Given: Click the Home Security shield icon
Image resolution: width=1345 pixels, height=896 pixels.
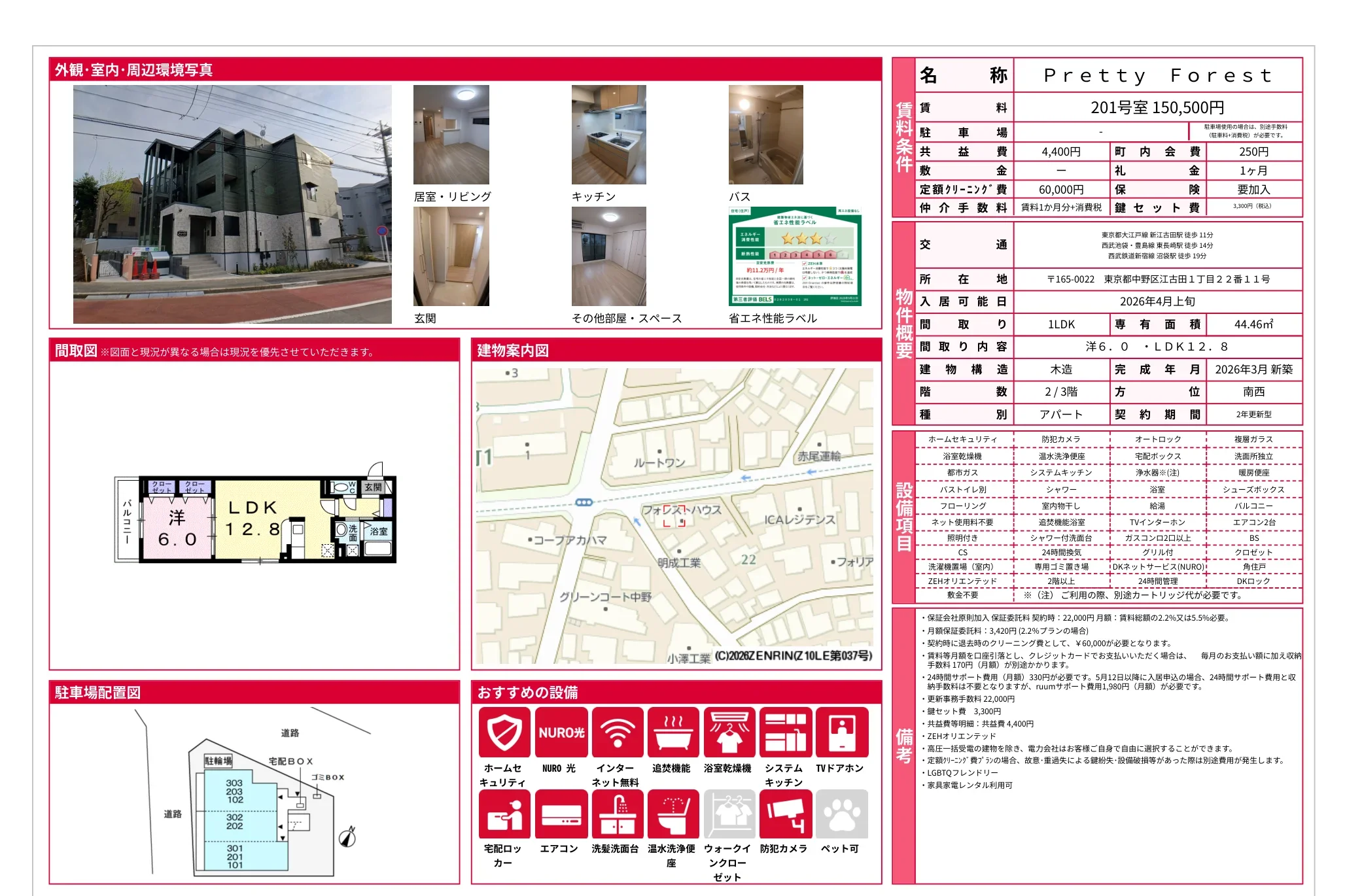Looking at the screenshot, I should point(504,732).
